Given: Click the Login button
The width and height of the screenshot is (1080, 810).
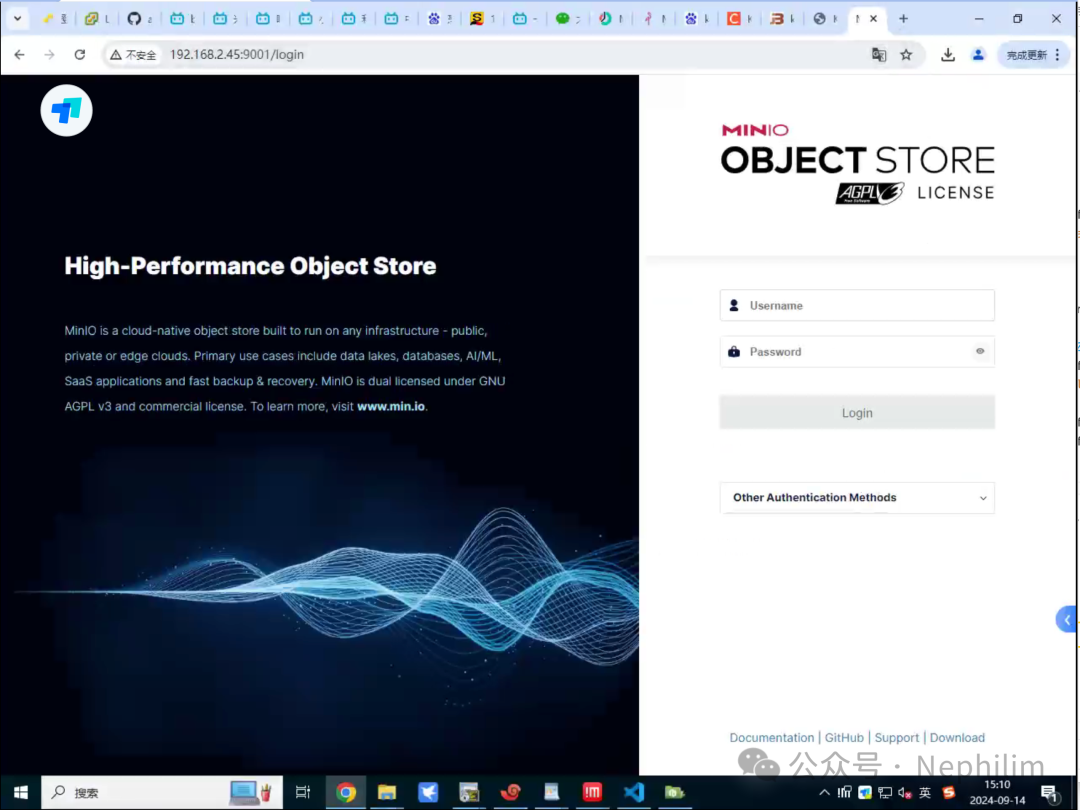Looking at the screenshot, I should [857, 413].
